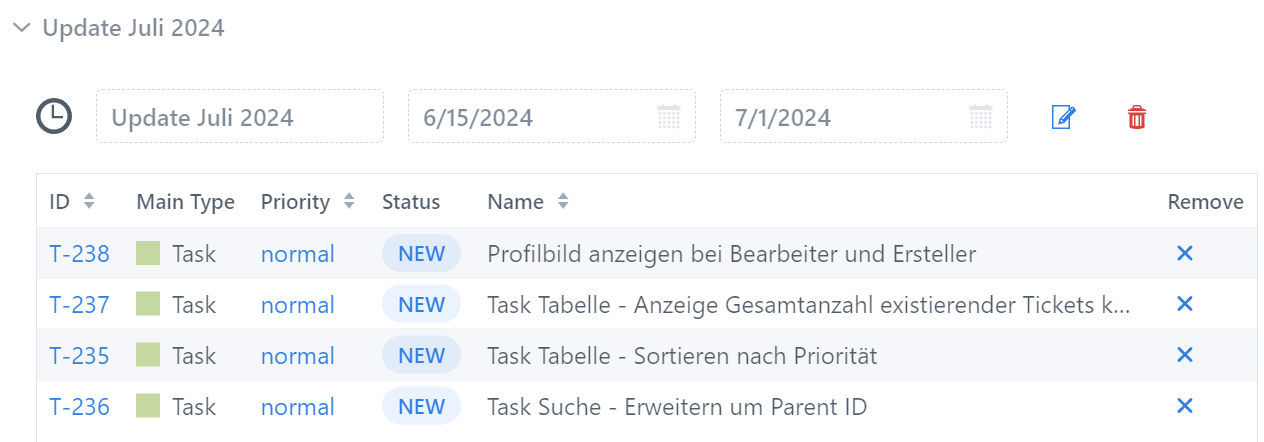Focus the Update Juli 2024 name field
Screen dimensions: 1264x442
pyautogui.click(x=240, y=116)
